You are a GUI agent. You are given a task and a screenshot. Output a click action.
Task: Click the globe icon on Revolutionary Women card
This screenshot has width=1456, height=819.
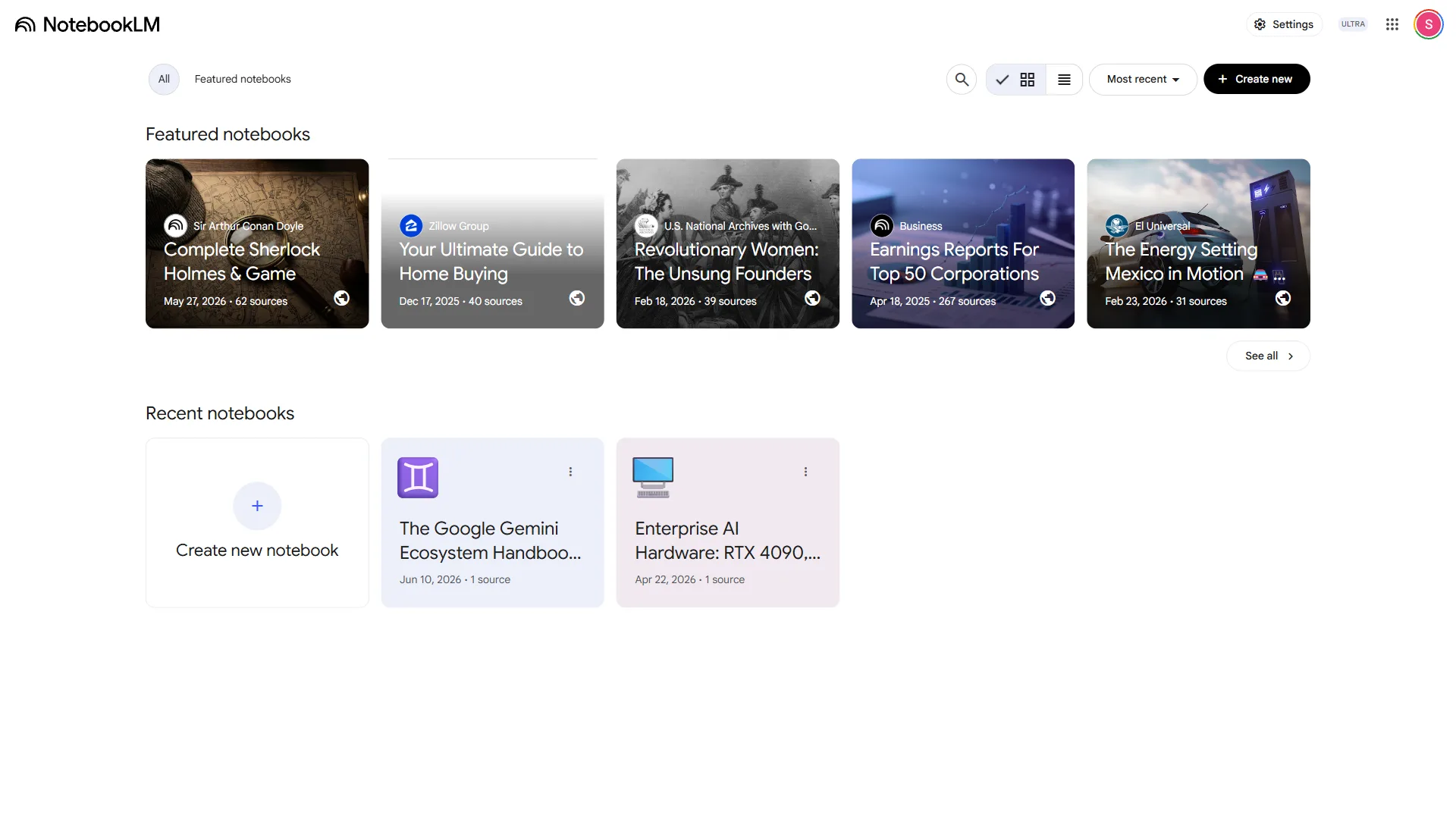click(x=812, y=298)
